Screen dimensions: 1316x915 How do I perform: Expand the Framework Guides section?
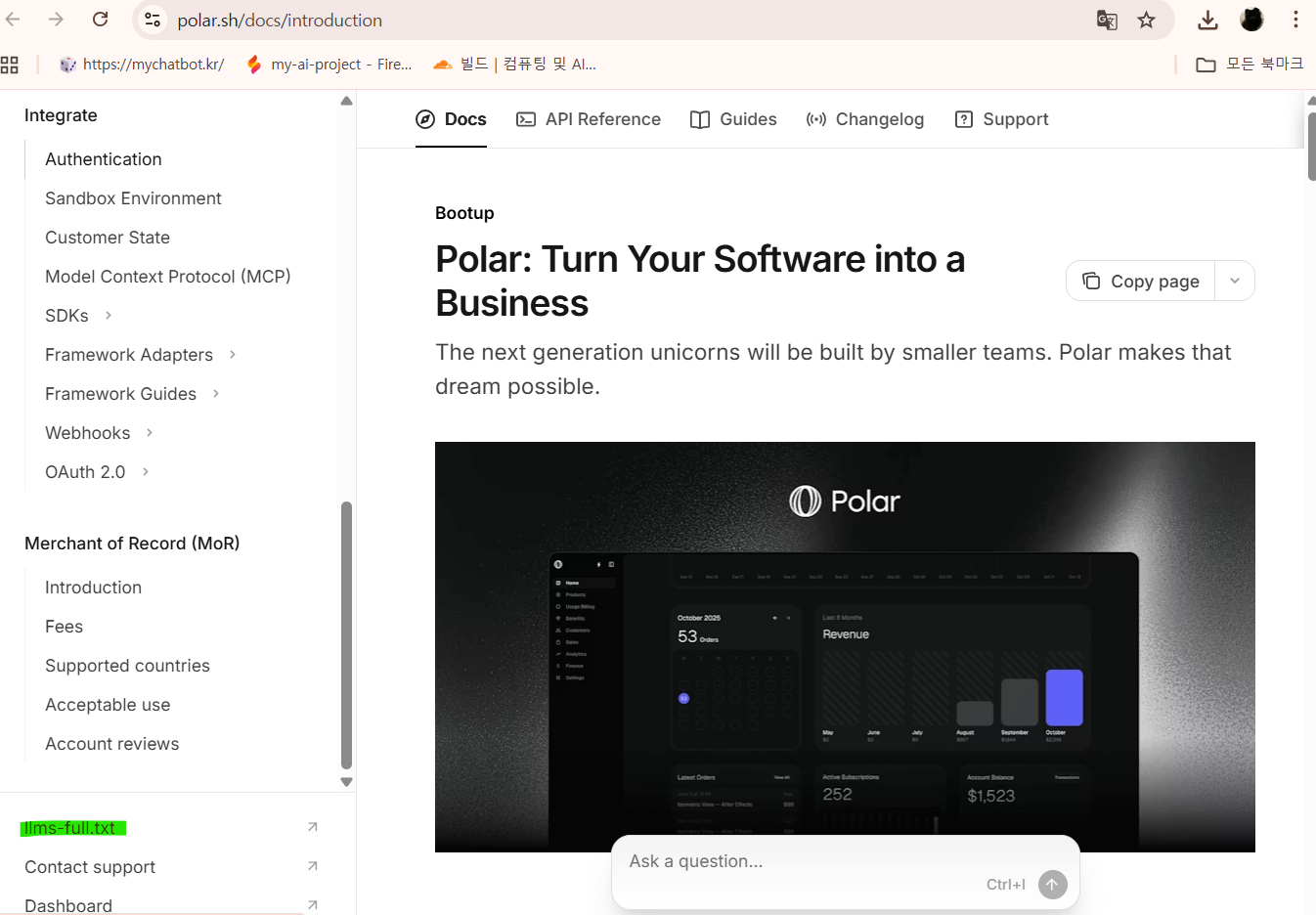216,393
